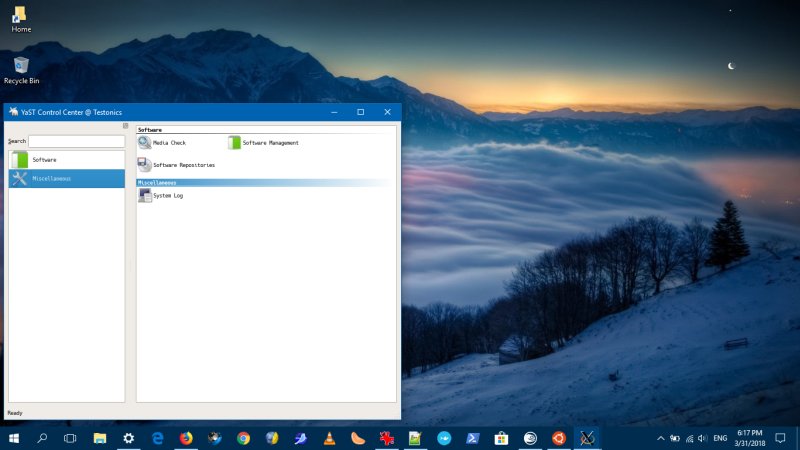Close the YaST Control Center window
Viewport: 800px width, 450px height.
(387, 112)
